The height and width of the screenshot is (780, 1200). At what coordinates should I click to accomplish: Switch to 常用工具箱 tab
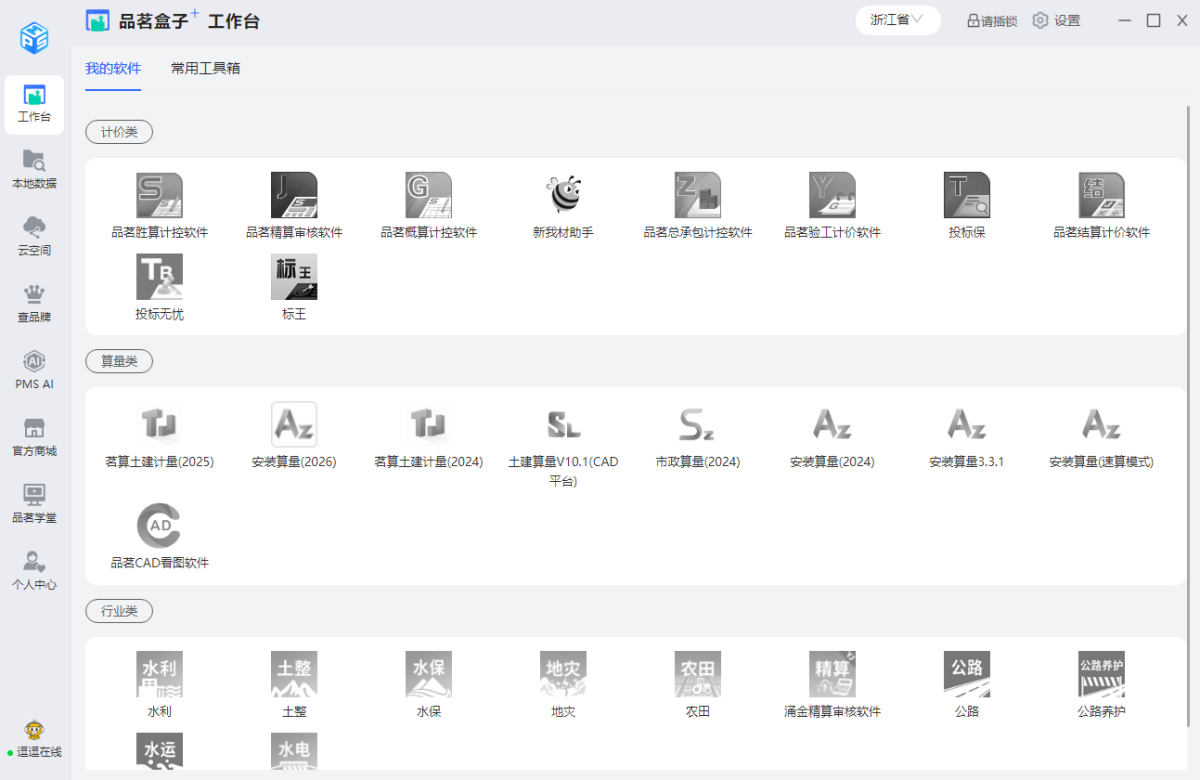tap(205, 69)
